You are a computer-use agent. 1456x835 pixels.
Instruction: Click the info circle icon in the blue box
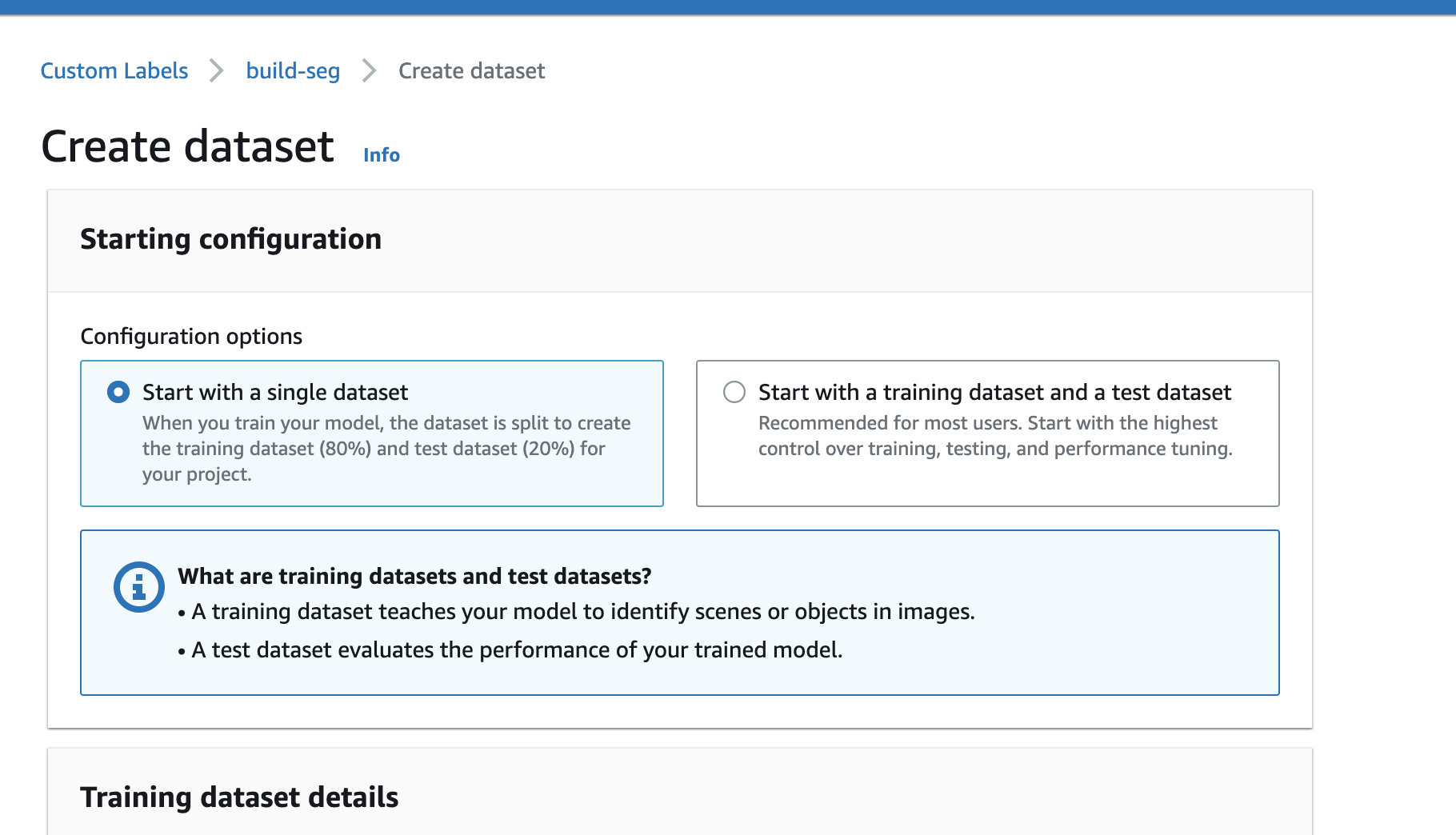139,587
